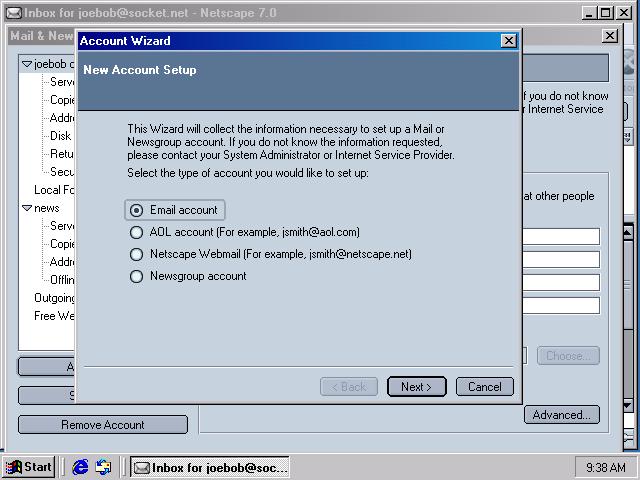Image resolution: width=640 pixels, height=480 pixels.
Task: Maximize the Netscape 7.0 window
Action: tap(606, 13)
